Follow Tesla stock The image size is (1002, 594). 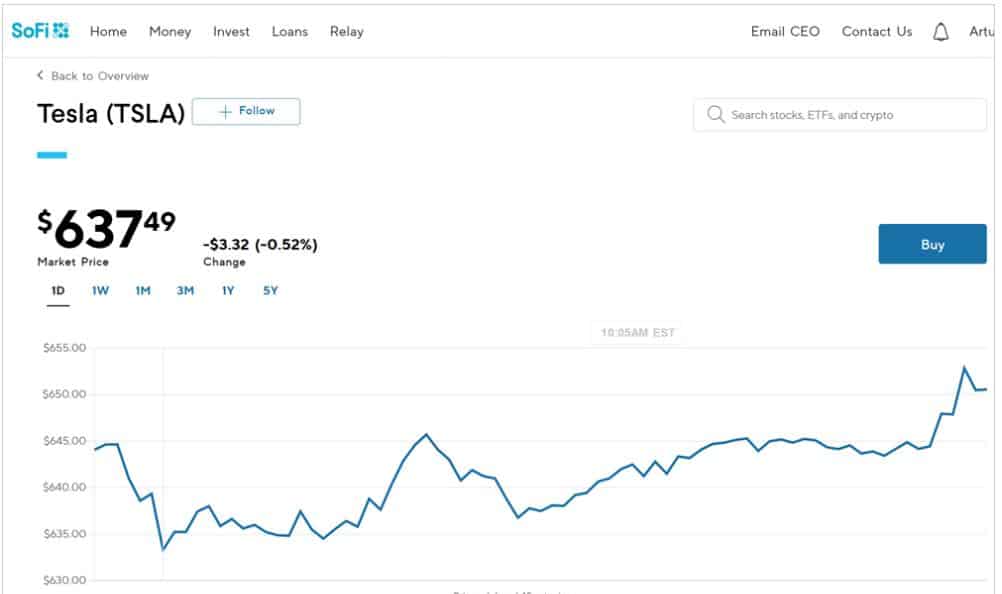coord(246,112)
